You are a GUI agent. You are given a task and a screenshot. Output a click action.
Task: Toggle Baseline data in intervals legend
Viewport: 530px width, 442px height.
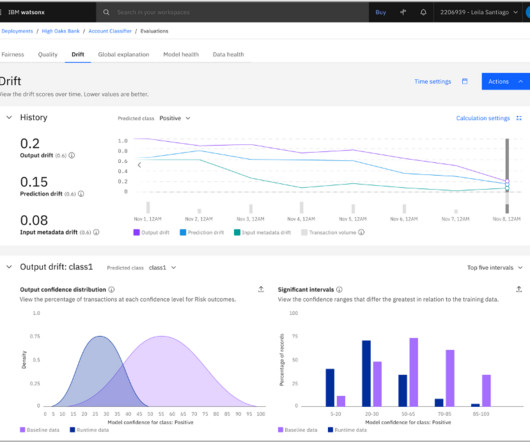click(297, 430)
